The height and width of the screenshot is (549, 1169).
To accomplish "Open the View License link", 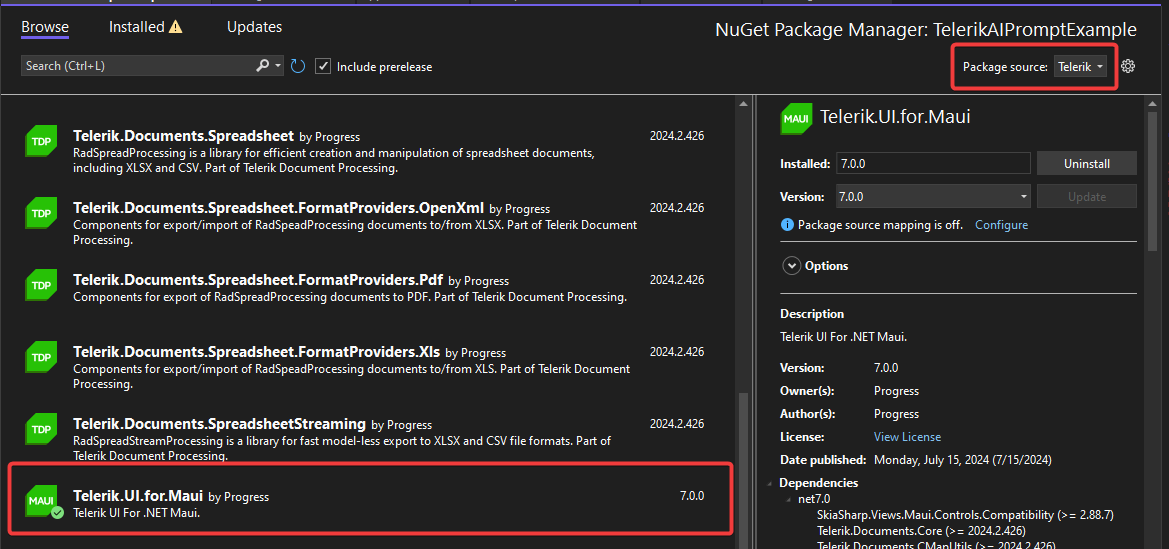I will (907, 436).
